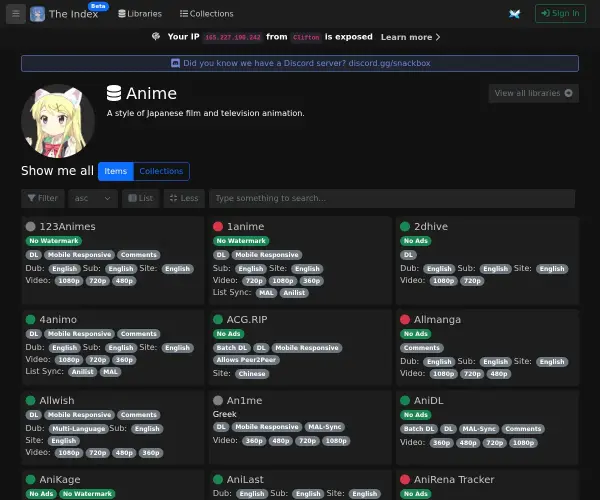Click the green status dot for AniKage
Image resolution: width=600 pixels, height=500 pixels.
[x=30, y=479]
